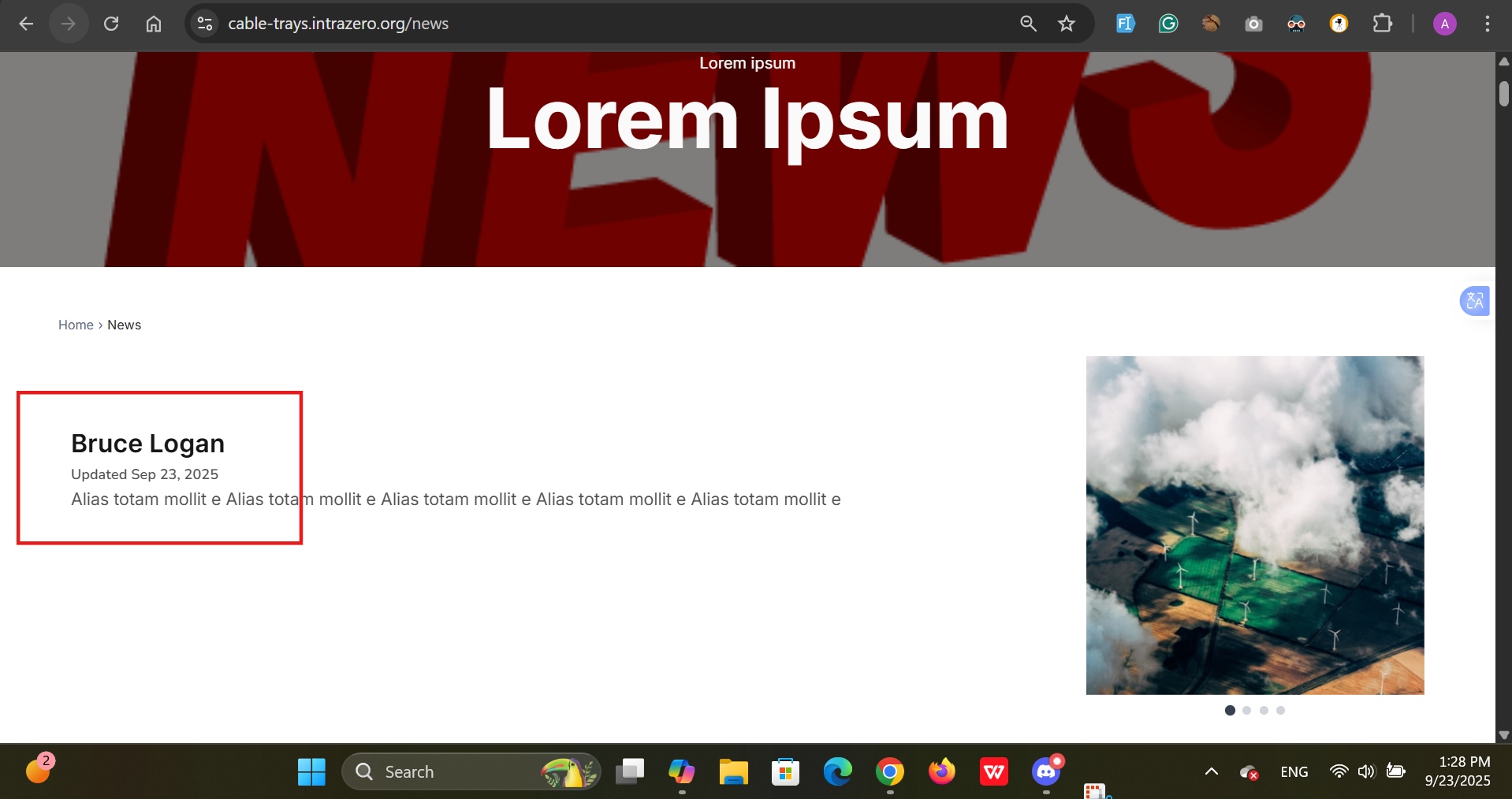Screen dimensions: 1512x799
Task: Open the Grammarly extension icon
Action: pos(1168,24)
